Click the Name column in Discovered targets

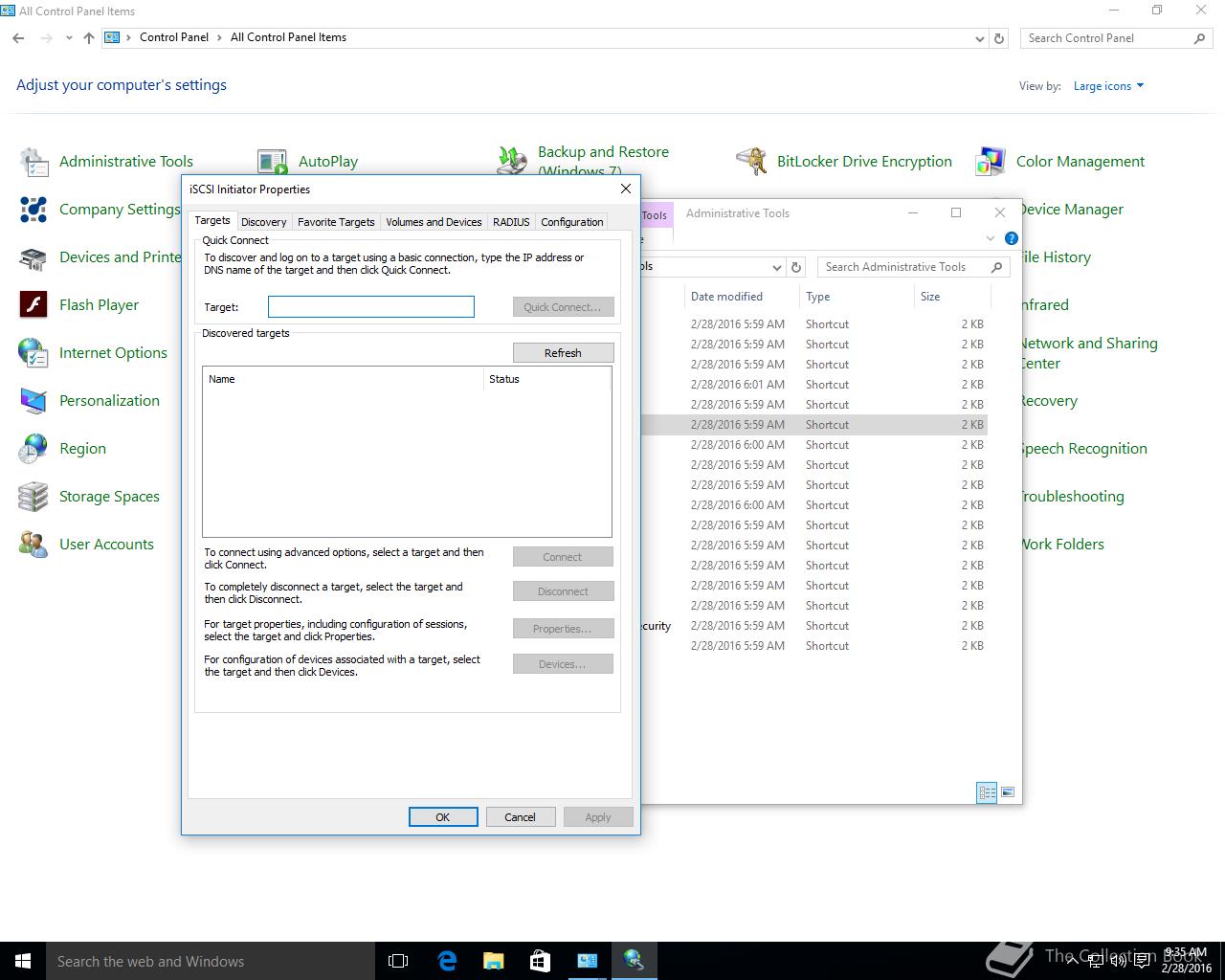pyautogui.click(x=343, y=379)
